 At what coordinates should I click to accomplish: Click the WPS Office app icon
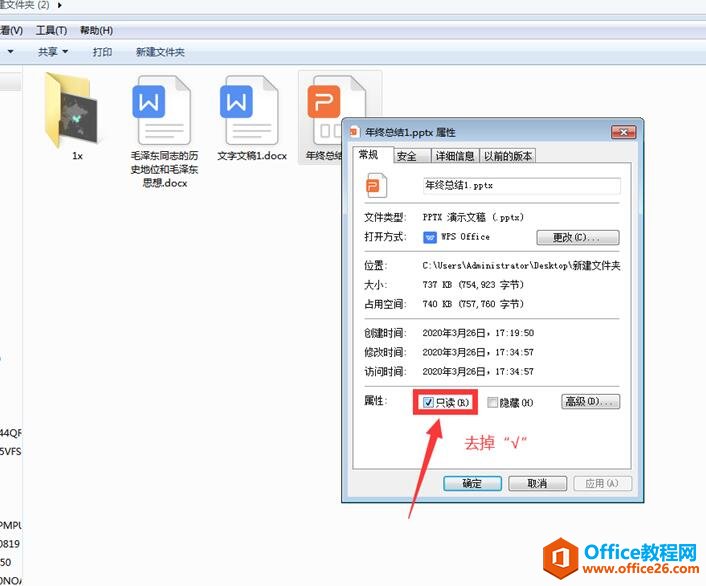(x=430, y=237)
